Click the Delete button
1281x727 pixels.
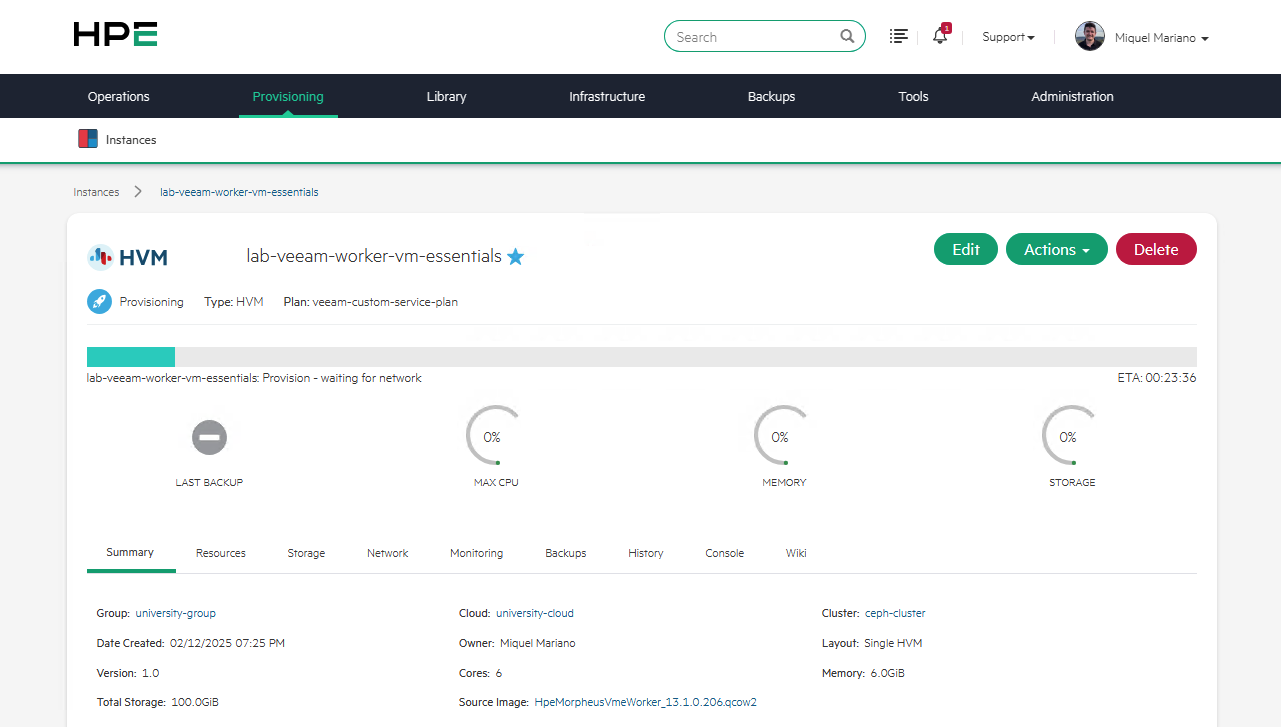coord(1156,250)
